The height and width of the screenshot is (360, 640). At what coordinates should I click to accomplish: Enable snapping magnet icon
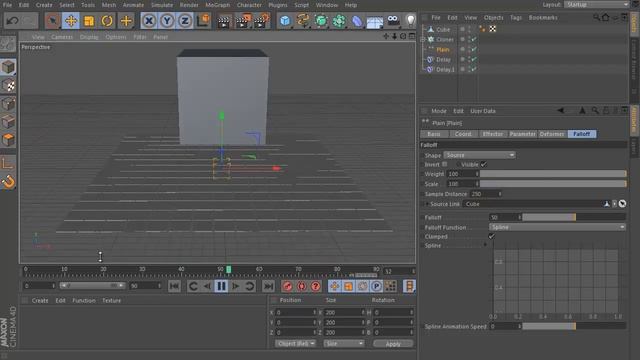[x=8, y=182]
